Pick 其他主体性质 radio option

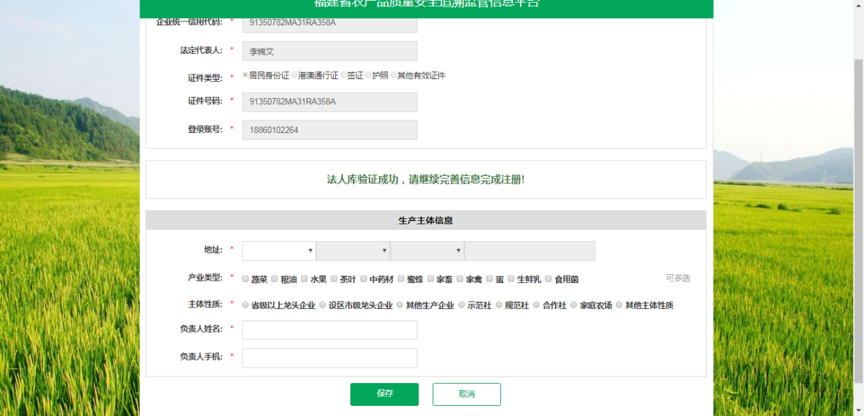tap(620, 305)
